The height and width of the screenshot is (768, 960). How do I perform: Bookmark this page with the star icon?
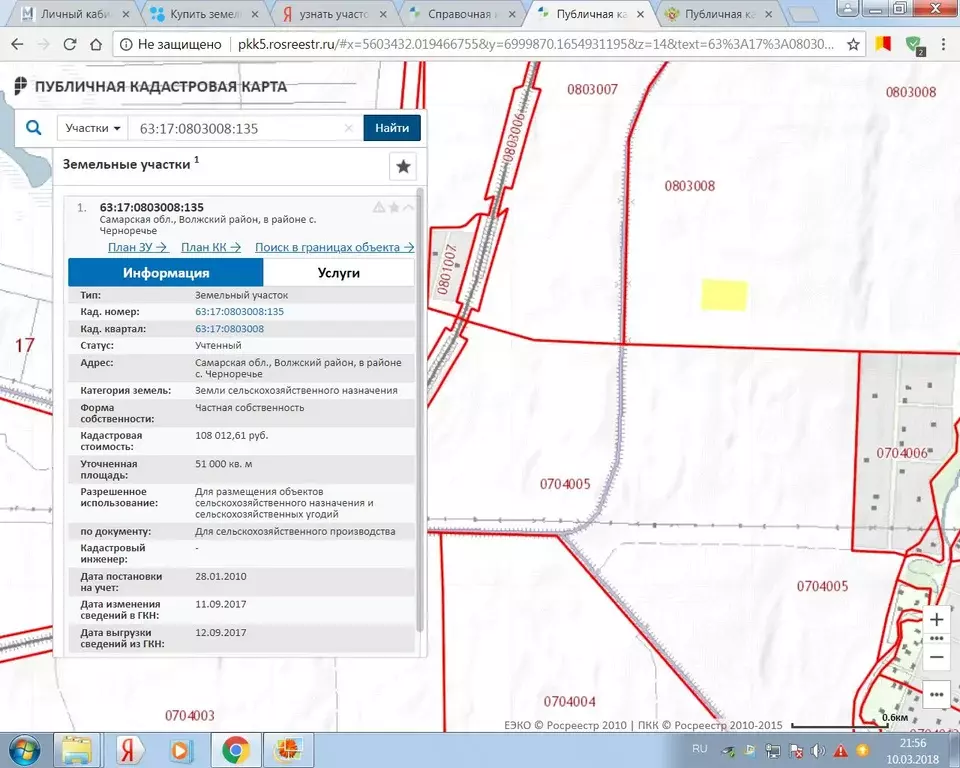[x=853, y=45]
